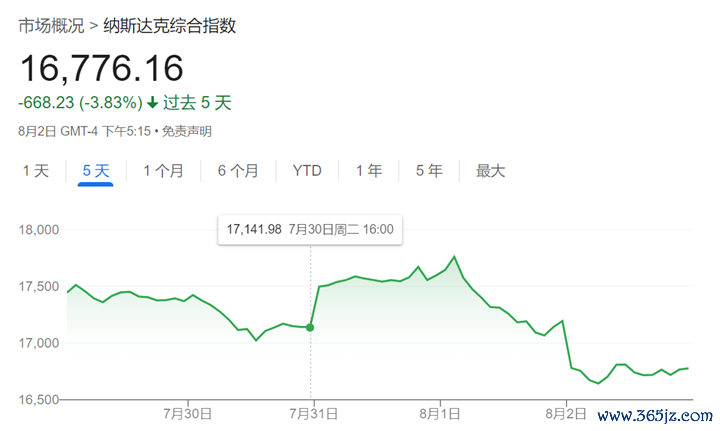
Task: Click the change text -668.23 (-3.83%)
Action: pos(80,102)
